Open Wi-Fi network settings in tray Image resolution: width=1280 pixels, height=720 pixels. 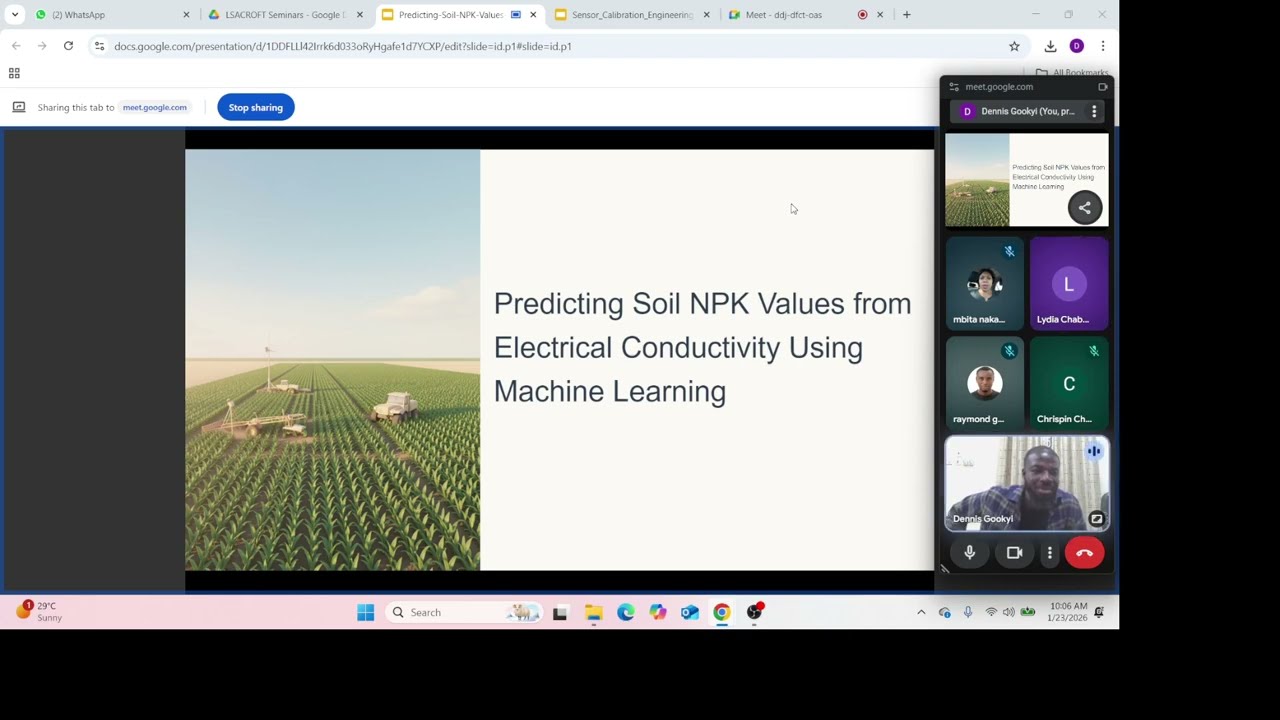pyautogui.click(x=991, y=612)
